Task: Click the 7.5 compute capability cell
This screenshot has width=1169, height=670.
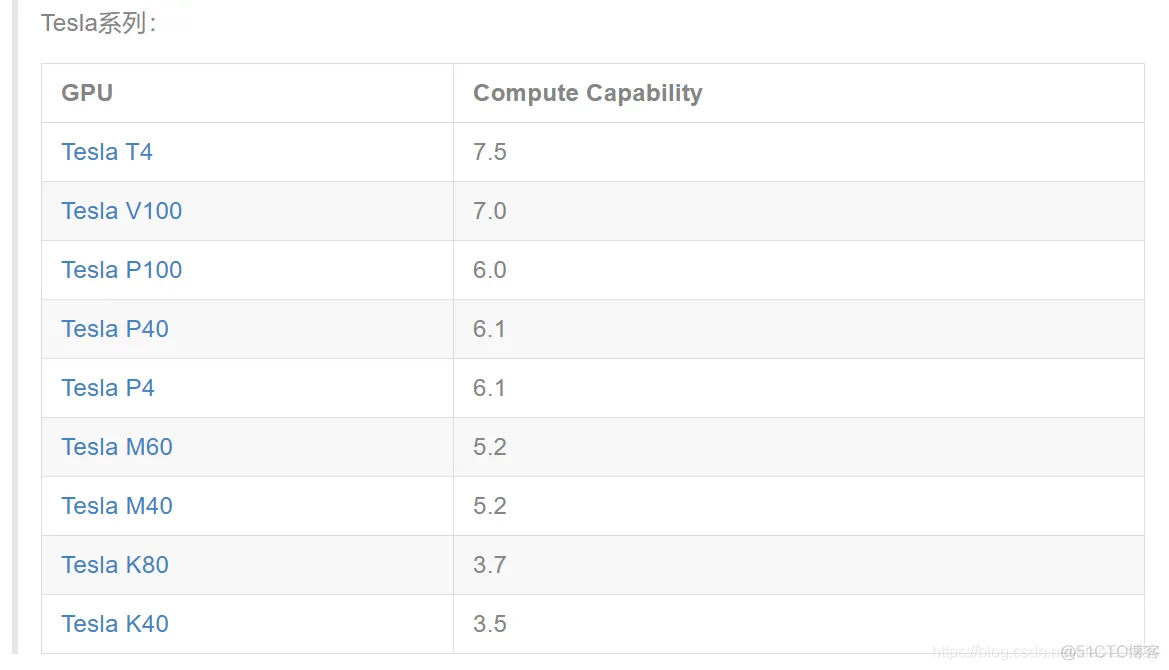Action: (x=490, y=152)
